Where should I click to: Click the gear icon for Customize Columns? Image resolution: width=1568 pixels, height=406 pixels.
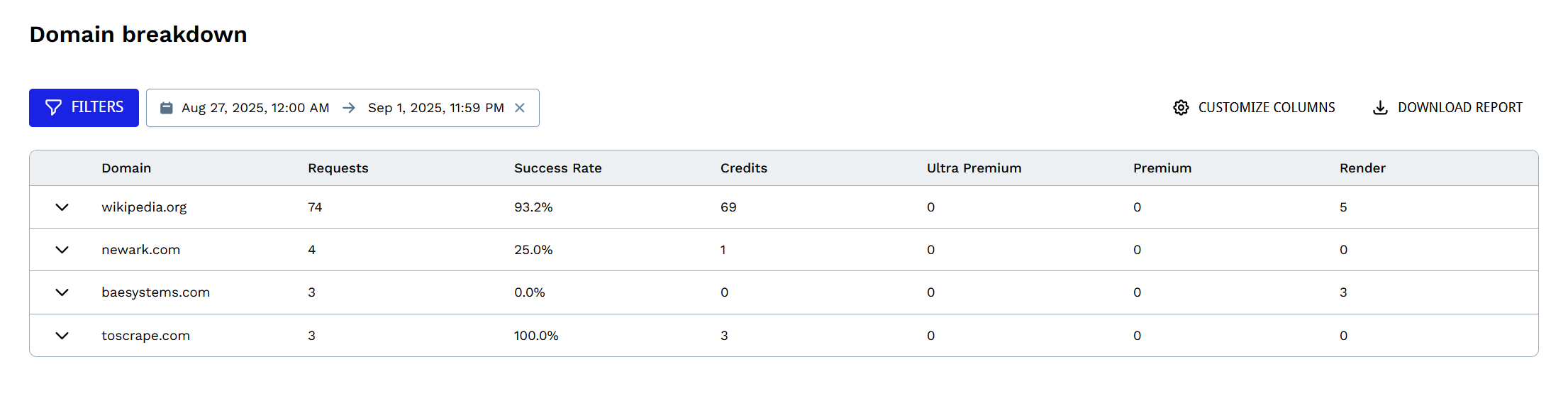click(1181, 108)
